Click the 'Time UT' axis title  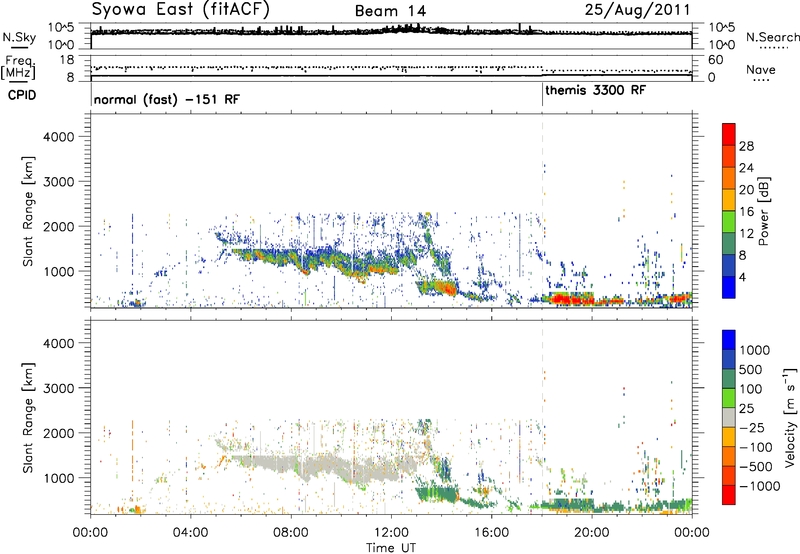click(x=391, y=548)
